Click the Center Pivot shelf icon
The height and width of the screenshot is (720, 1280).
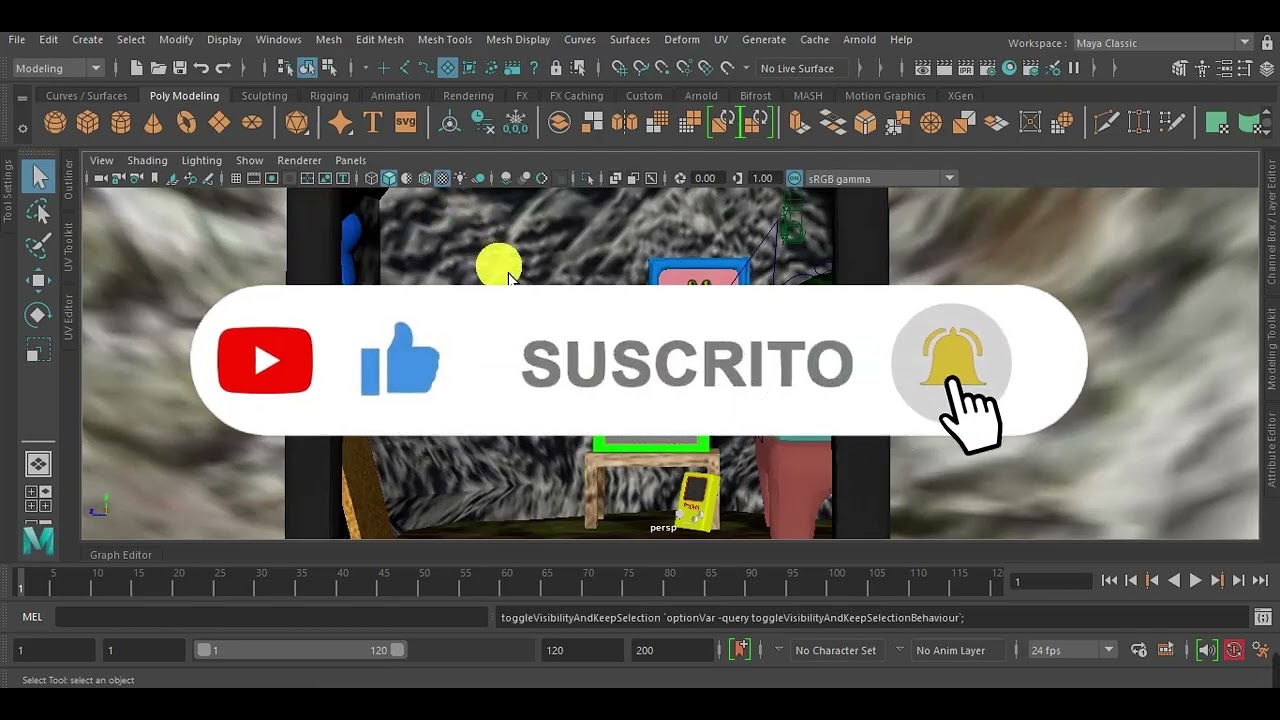coord(450,122)
